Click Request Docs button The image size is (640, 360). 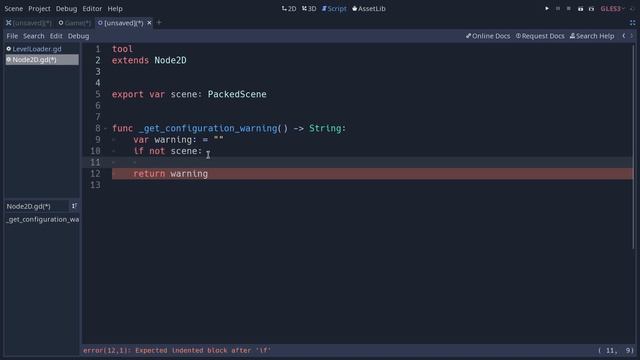coord(540,36)
